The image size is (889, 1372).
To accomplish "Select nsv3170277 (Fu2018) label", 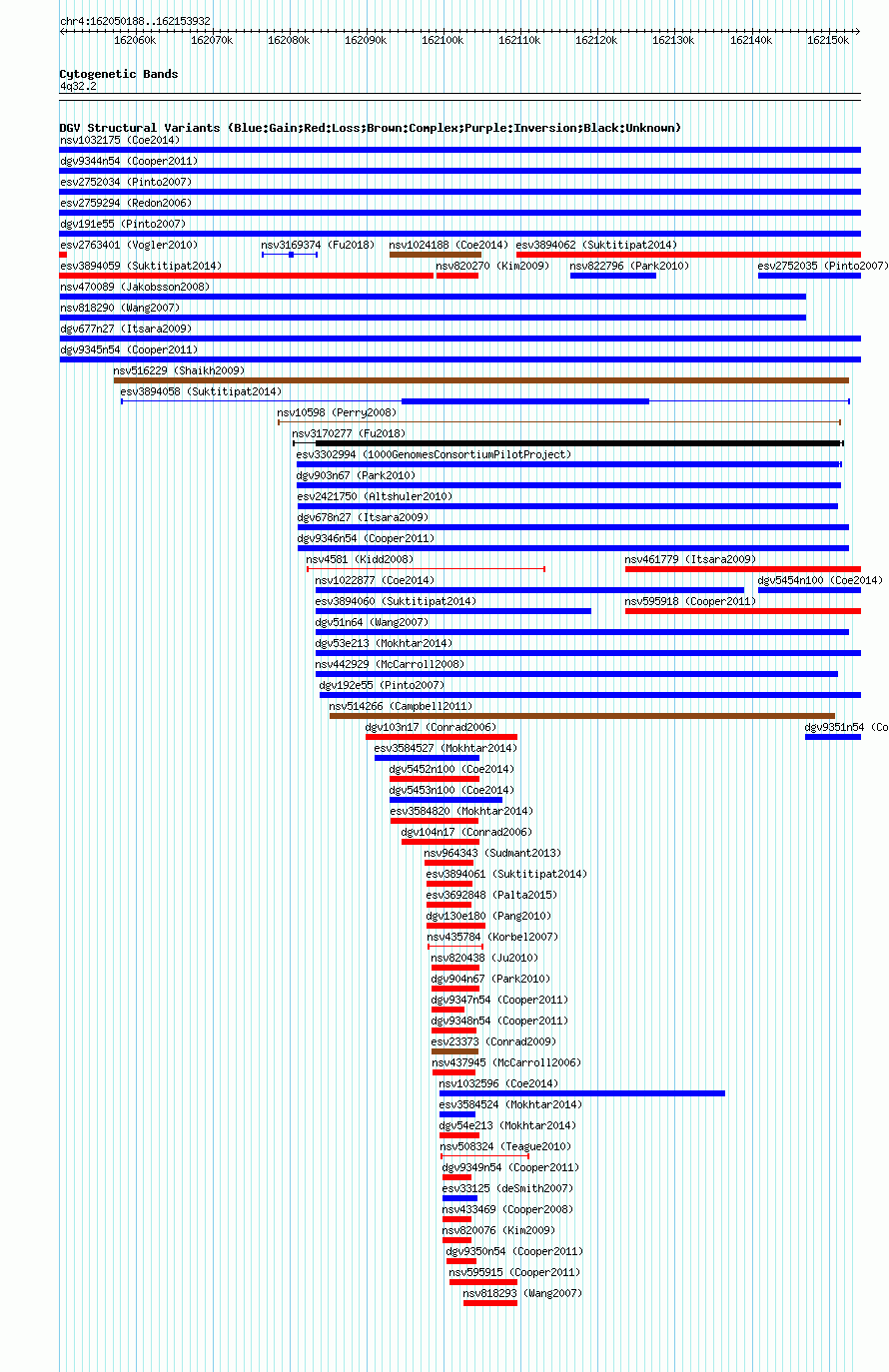I will click(349, 433).
